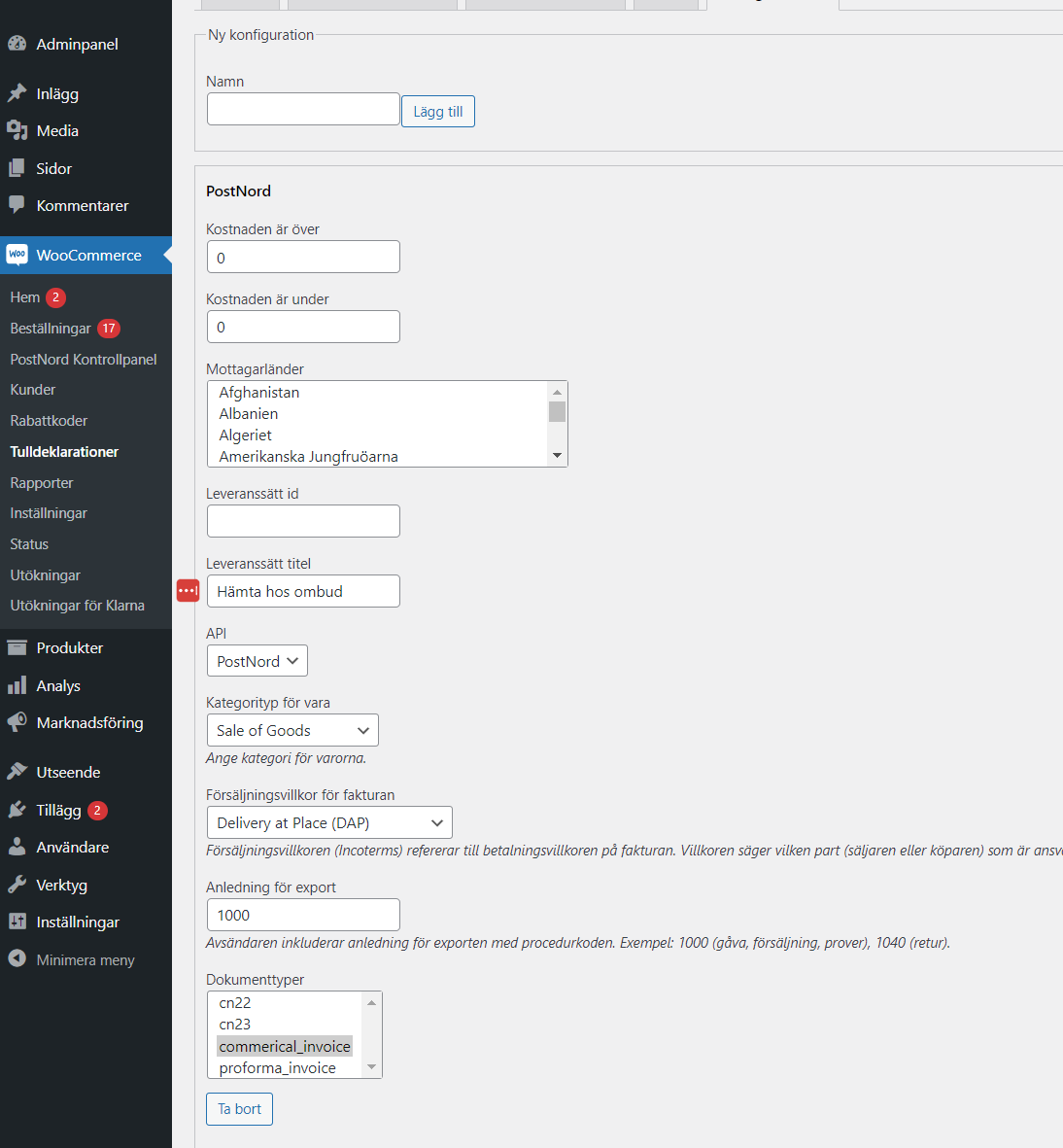Open Beställningar orders page
Screen dimensions: 1063x1148
pos(51,328)
